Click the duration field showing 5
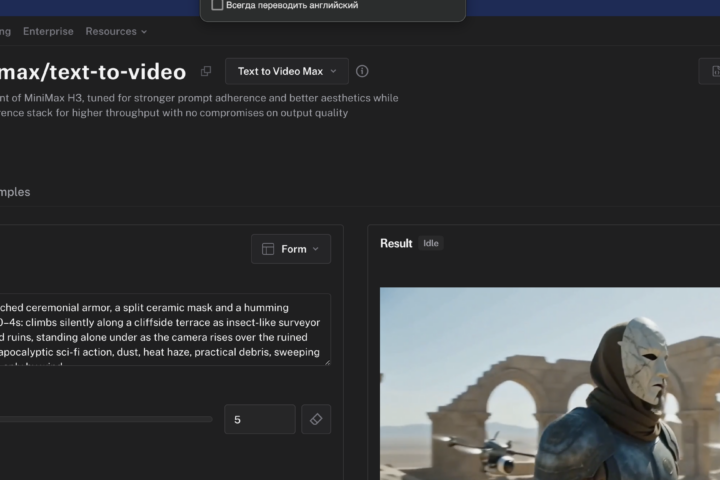Screen dimensions: 720x480 pos(260,419)
